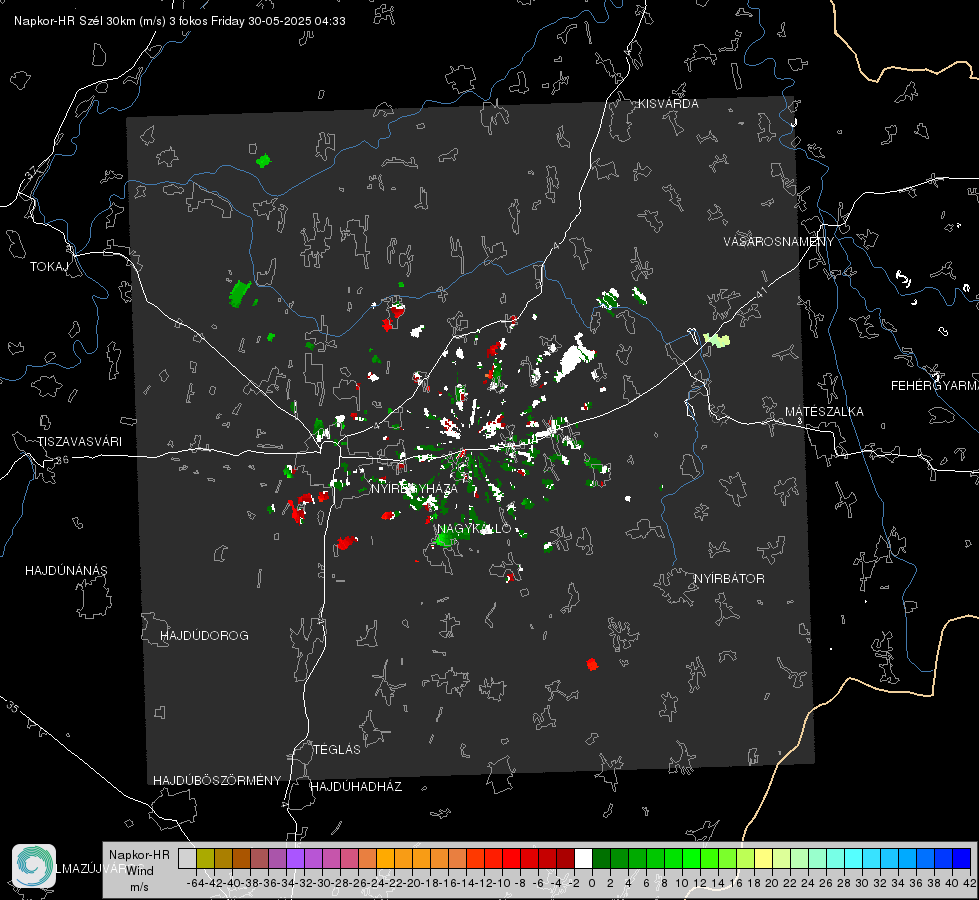Click the isolated green echo in the northwest corner
The width and height of the screenshot is (979, 900).
point(263,161)
